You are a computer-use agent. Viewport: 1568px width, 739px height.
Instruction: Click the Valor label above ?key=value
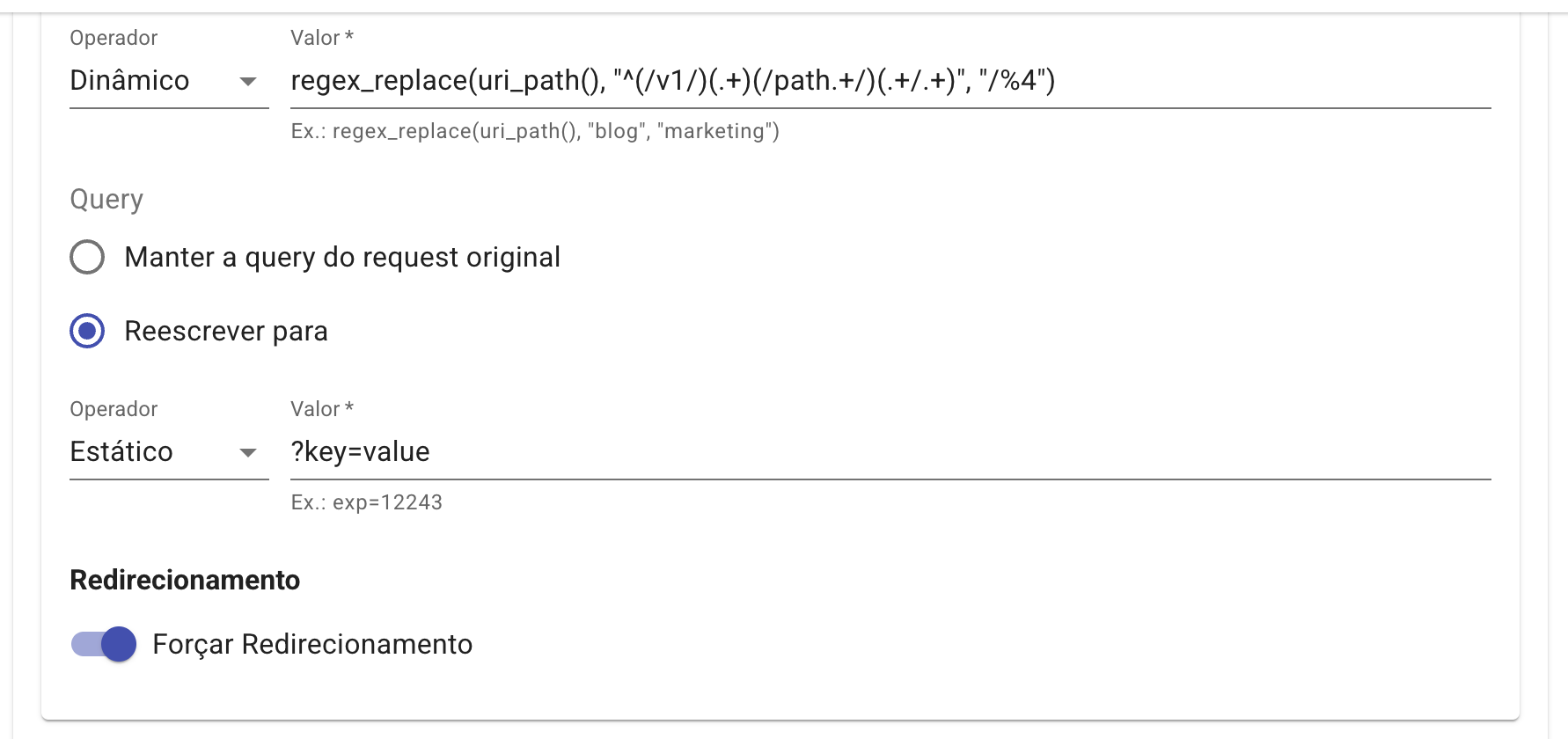[319, 408]
